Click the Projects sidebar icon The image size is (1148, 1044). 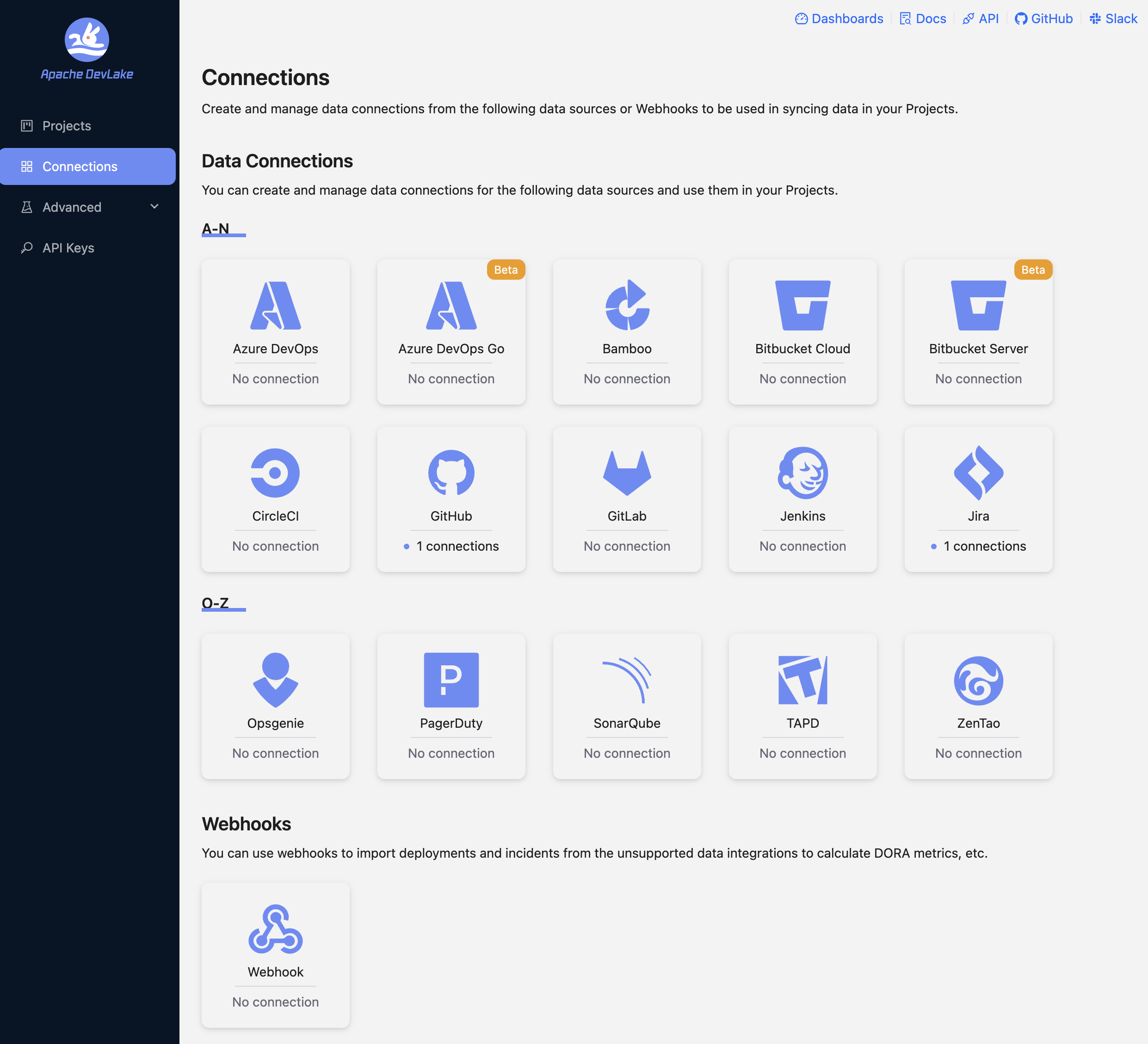(x=27, y=126)
